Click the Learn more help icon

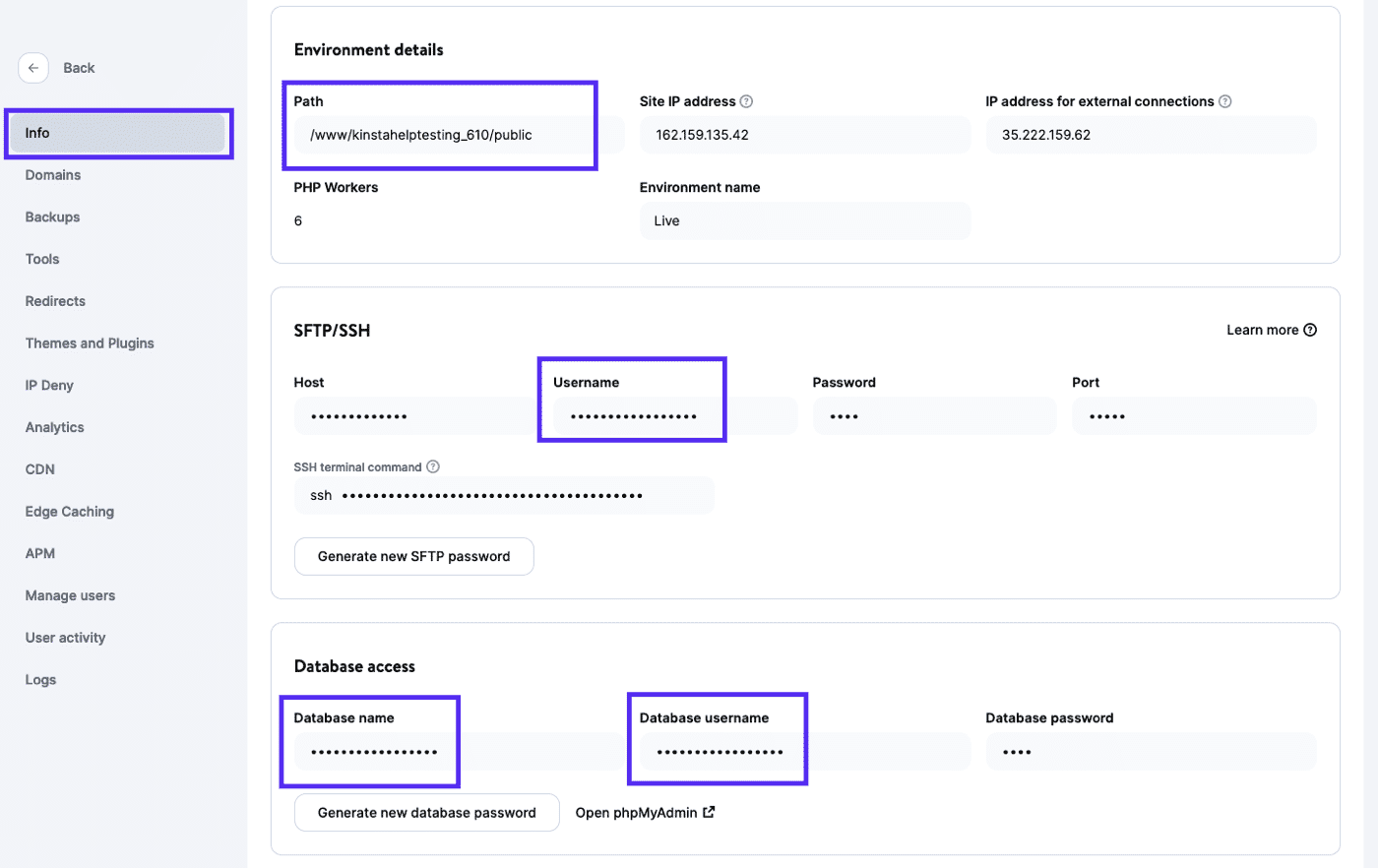1309,330
